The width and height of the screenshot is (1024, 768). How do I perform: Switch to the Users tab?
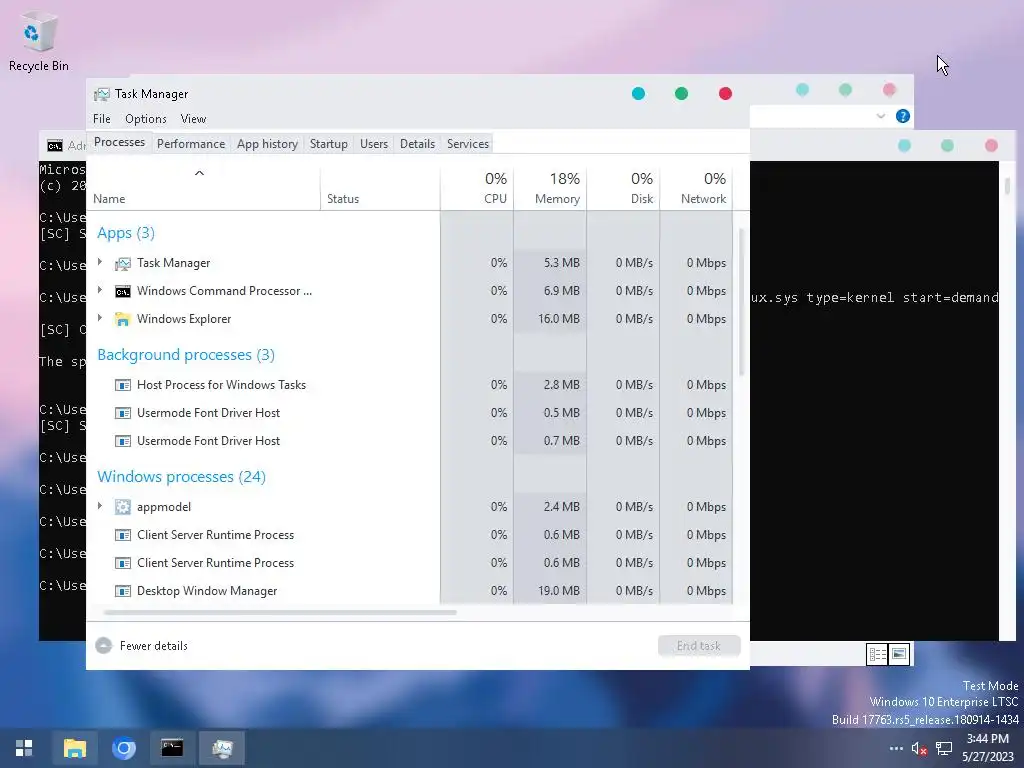374,144
